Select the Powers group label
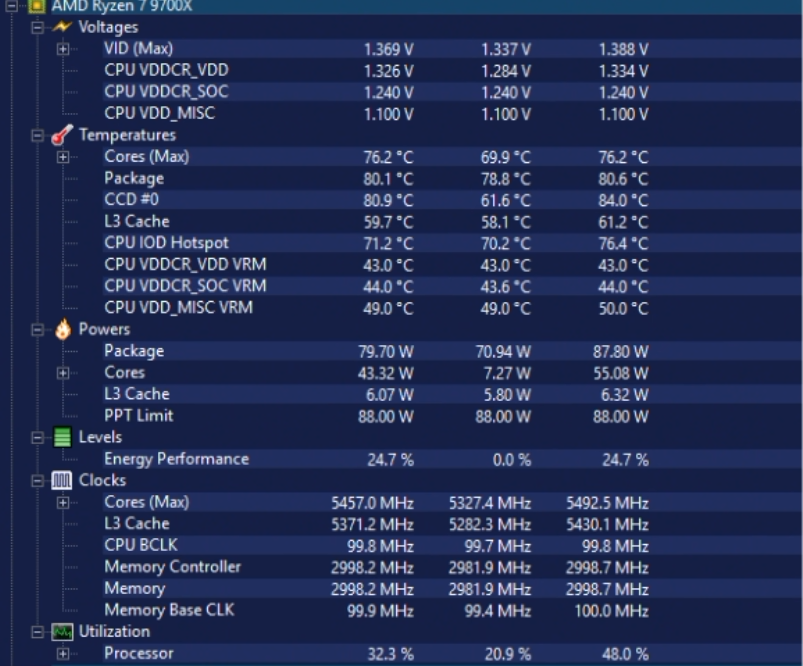Image resolution: width=803 pixels, height=666 pixels. (104, 329)
